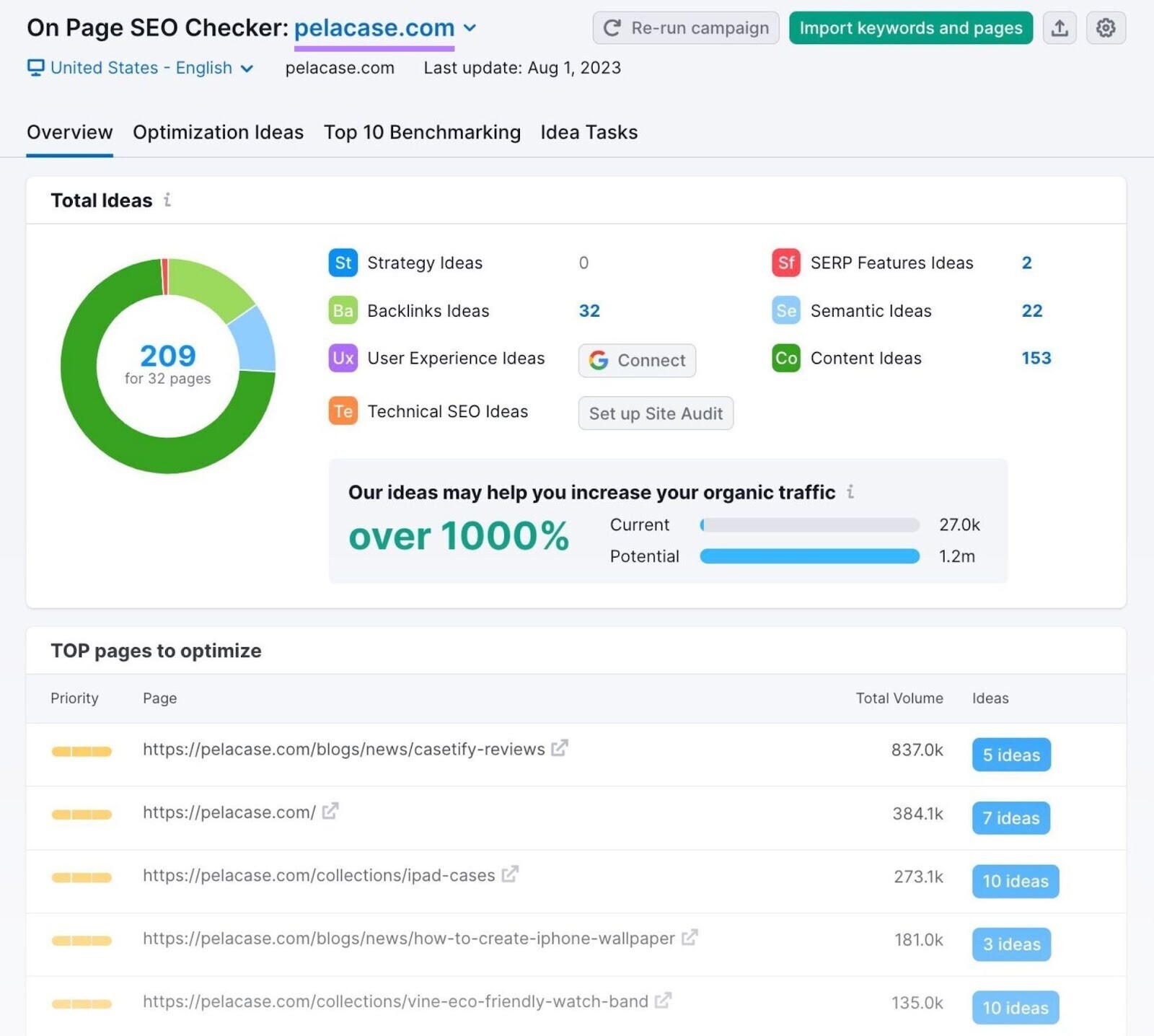
Task: Click the light blue donut chart segment
Action: (x=254, y=339)
